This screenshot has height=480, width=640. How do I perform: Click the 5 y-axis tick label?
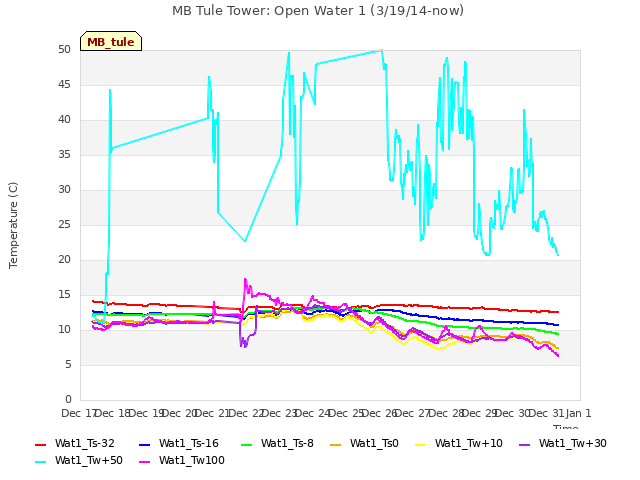coord(68,364)
